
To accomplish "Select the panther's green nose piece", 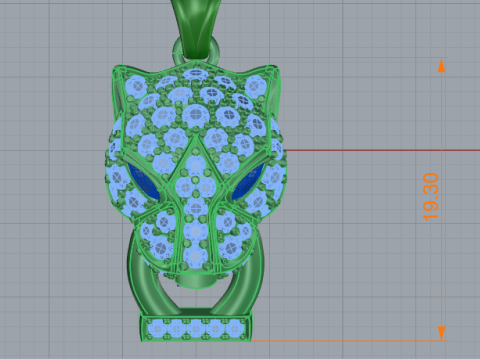I will click(x=196, y=281).
